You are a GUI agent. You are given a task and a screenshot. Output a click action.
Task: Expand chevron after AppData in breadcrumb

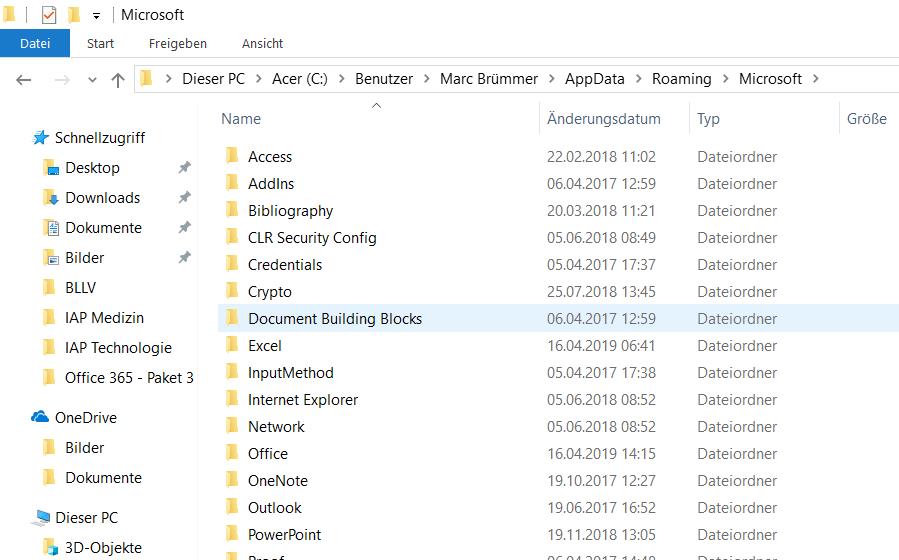pyautogui.click(x=639, y=79)
